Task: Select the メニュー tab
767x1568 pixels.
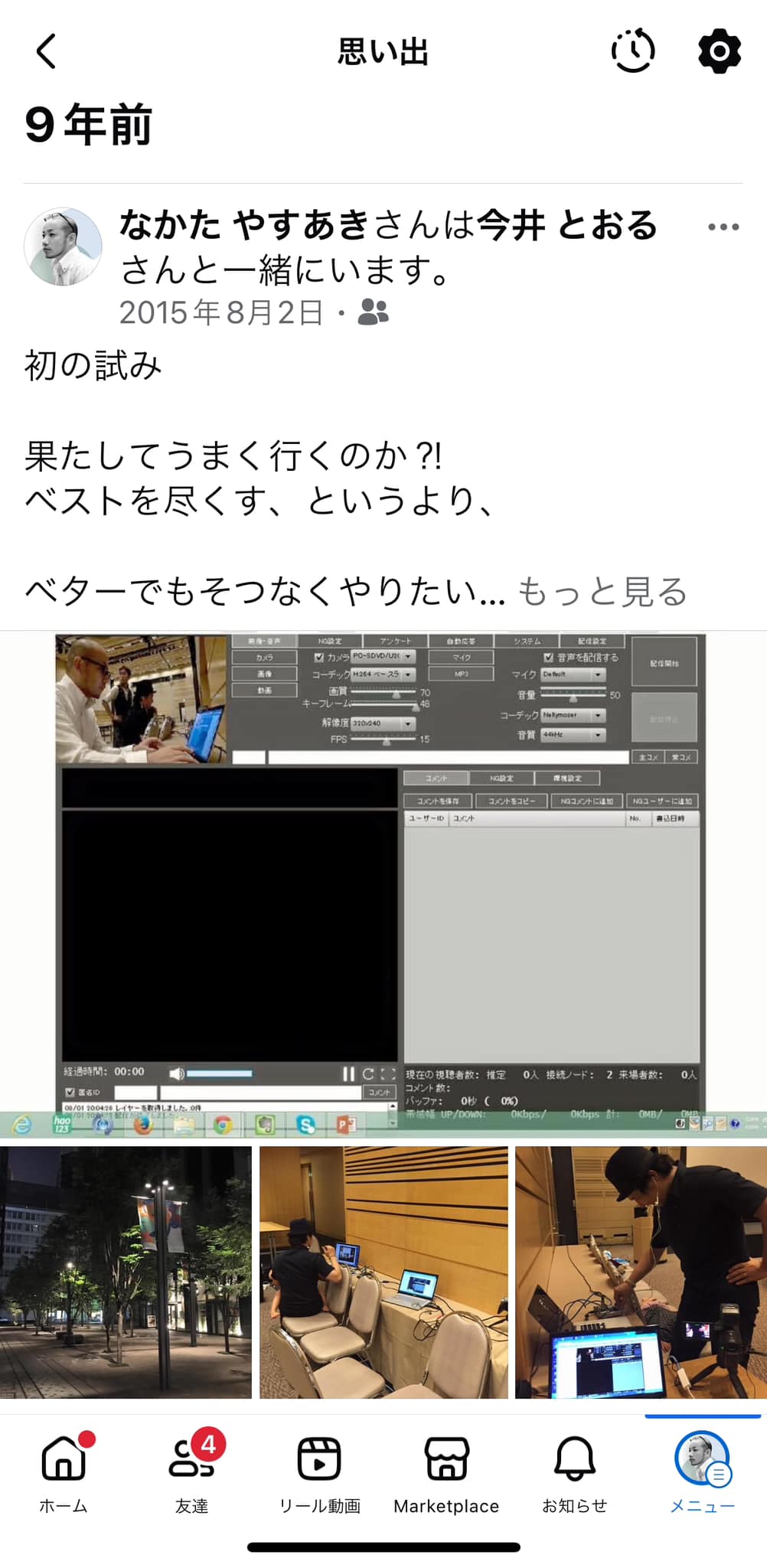Action: coord(702,1472)
